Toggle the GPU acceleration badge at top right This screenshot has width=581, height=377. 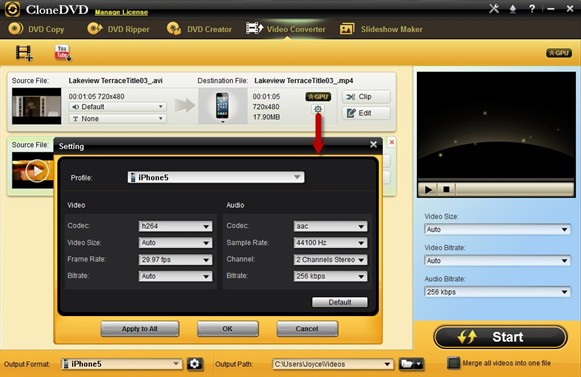click(559, 53)
